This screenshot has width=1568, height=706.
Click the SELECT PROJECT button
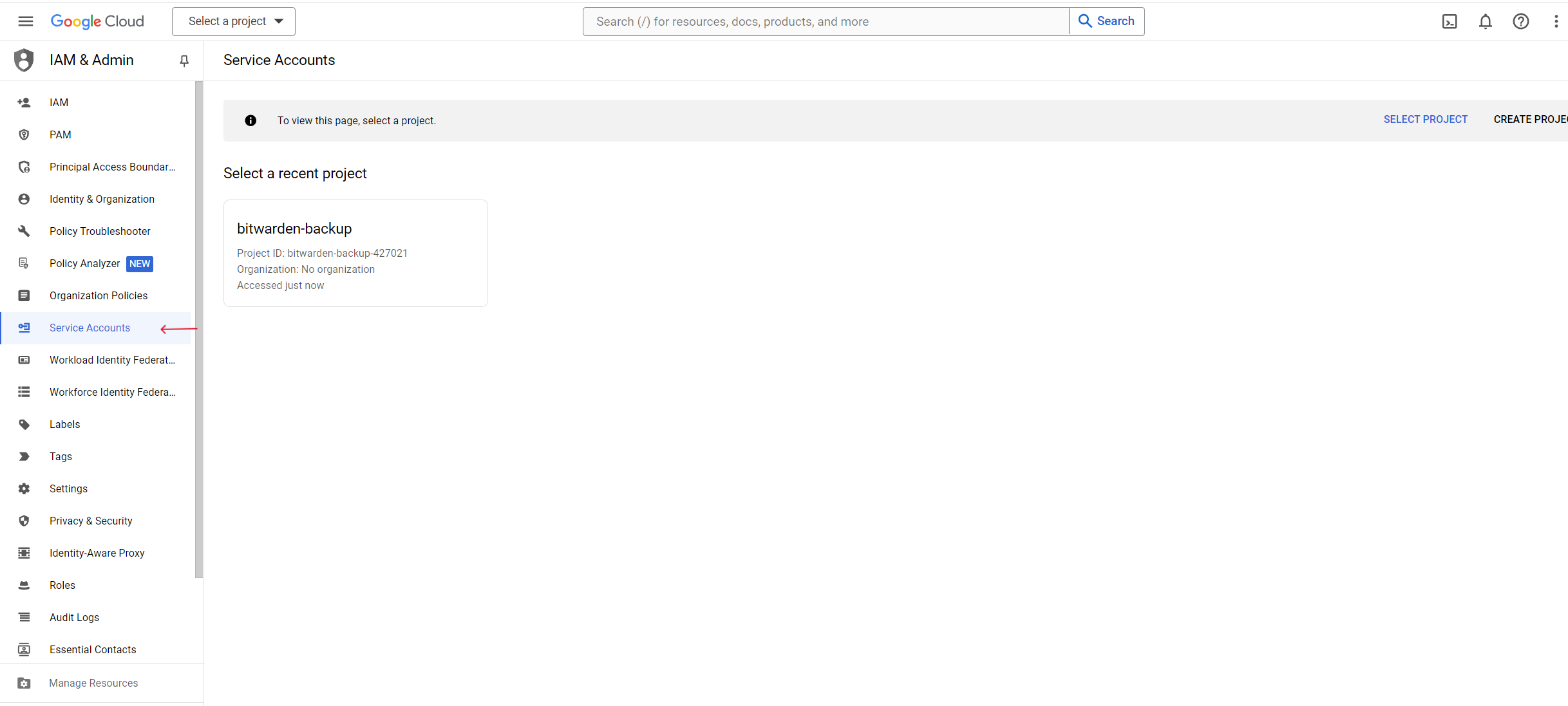point(1425,120)
